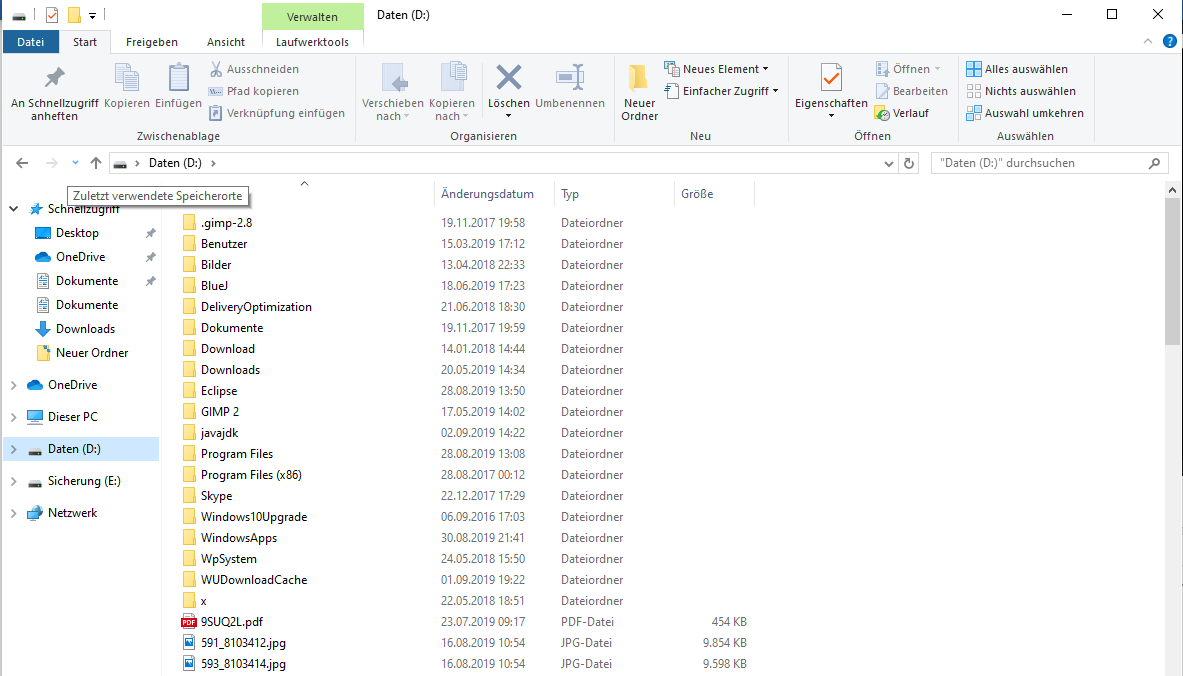The width and height of the screenshot is (1183, 676).
Task: Click Alles auswählen
Action: (1017, 69)
